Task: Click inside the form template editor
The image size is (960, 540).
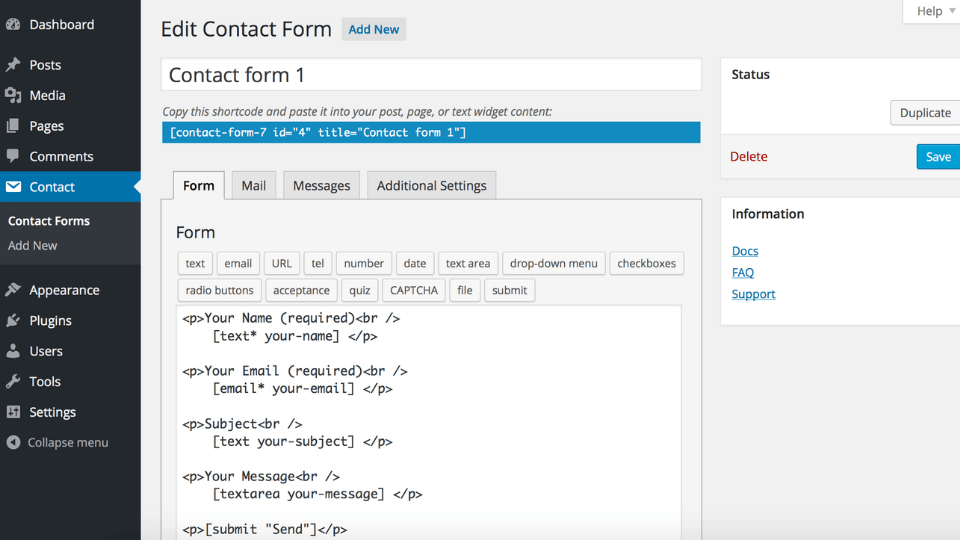Action: pyautogui.click(x=429, y=422)
